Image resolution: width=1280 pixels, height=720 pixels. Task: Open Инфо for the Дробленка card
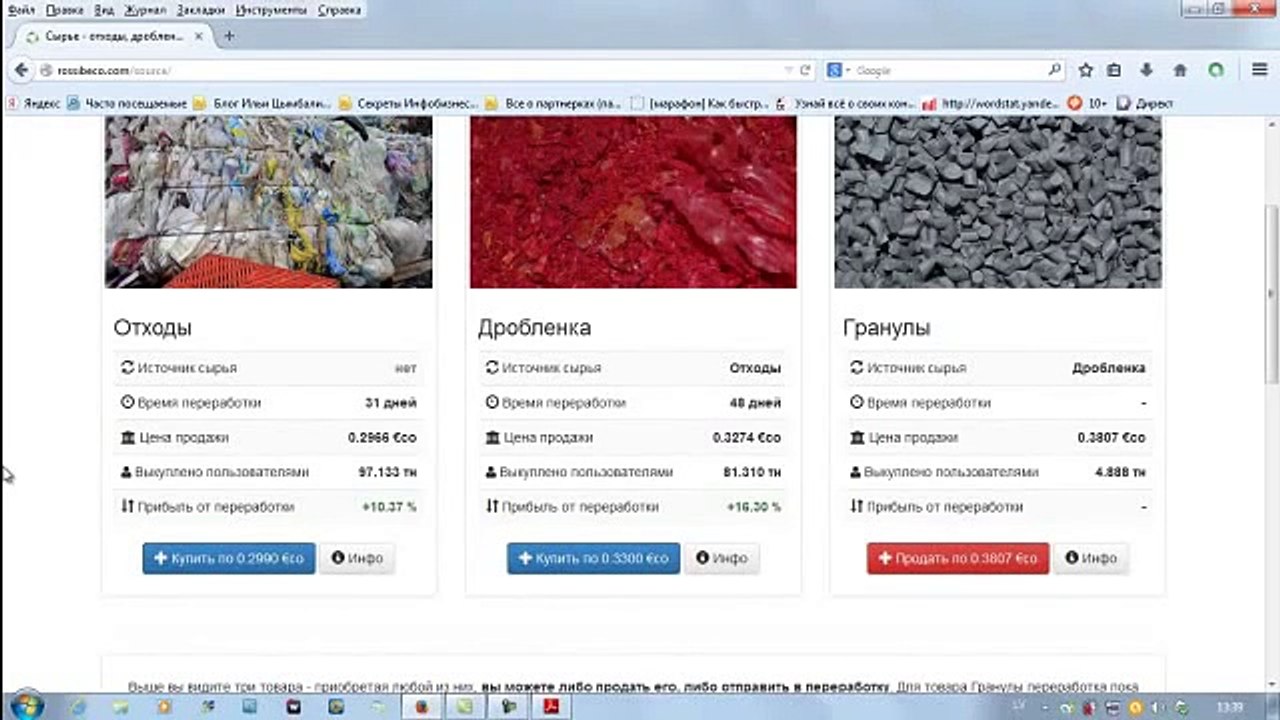(x=722, y=558)
